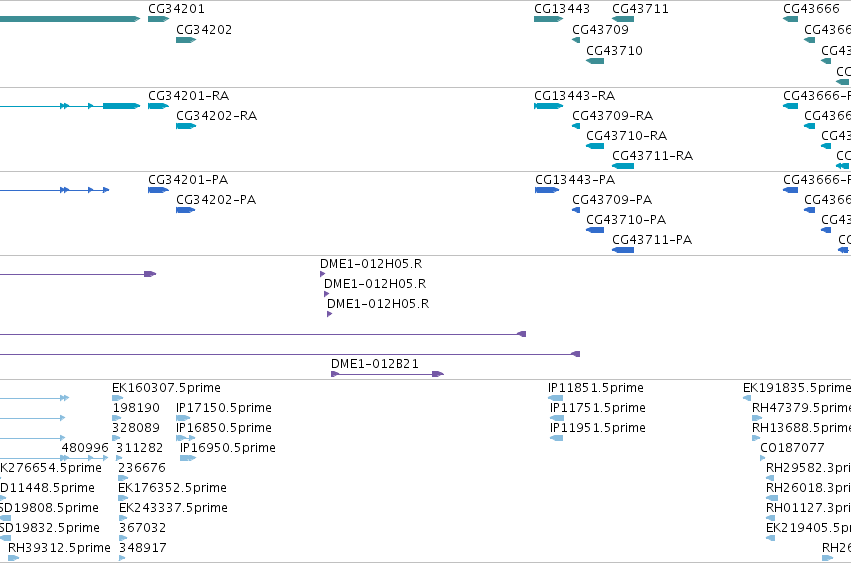
Task: Click transcript CG13443-RA label
Action: pos(575,96)
